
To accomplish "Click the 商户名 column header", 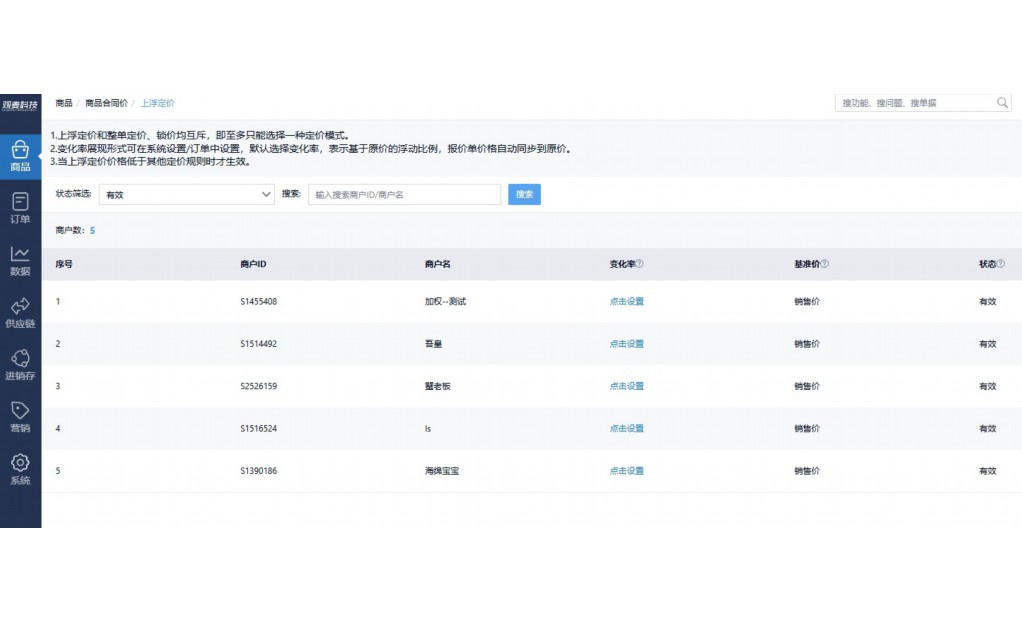I will coord(437,264).
